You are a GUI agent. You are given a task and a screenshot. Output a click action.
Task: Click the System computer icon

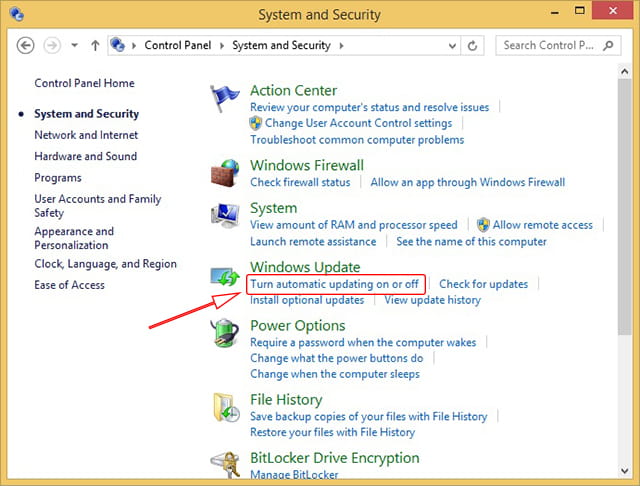pos(225,216)
